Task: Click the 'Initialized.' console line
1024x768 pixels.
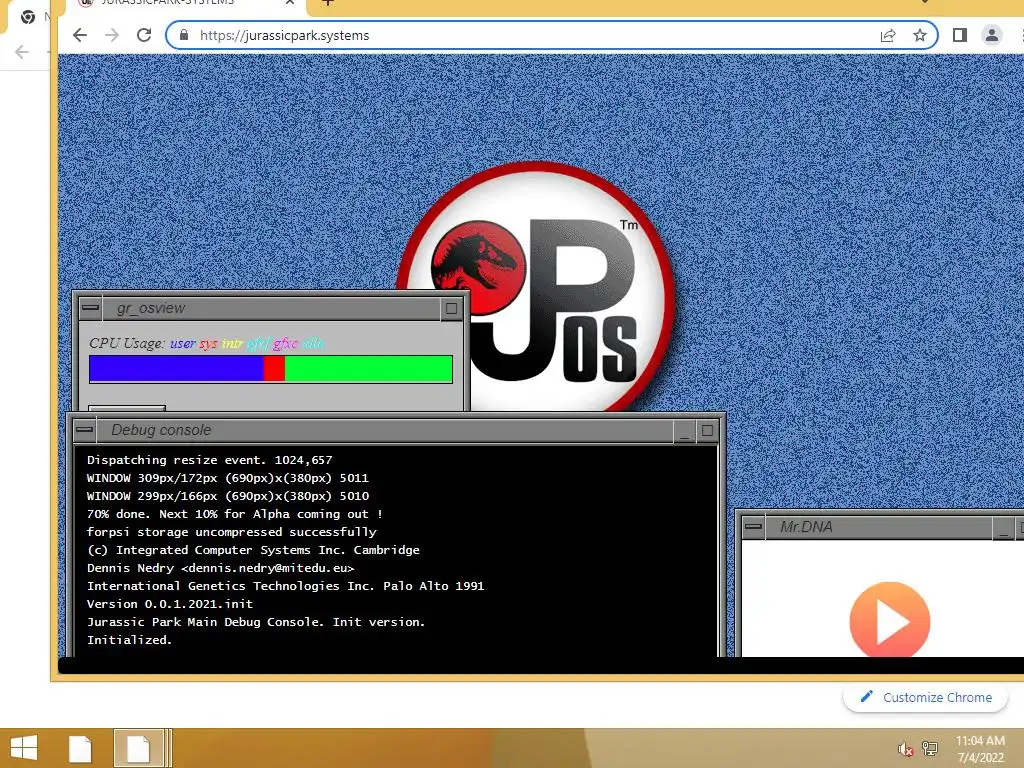Action: [129, 640]
